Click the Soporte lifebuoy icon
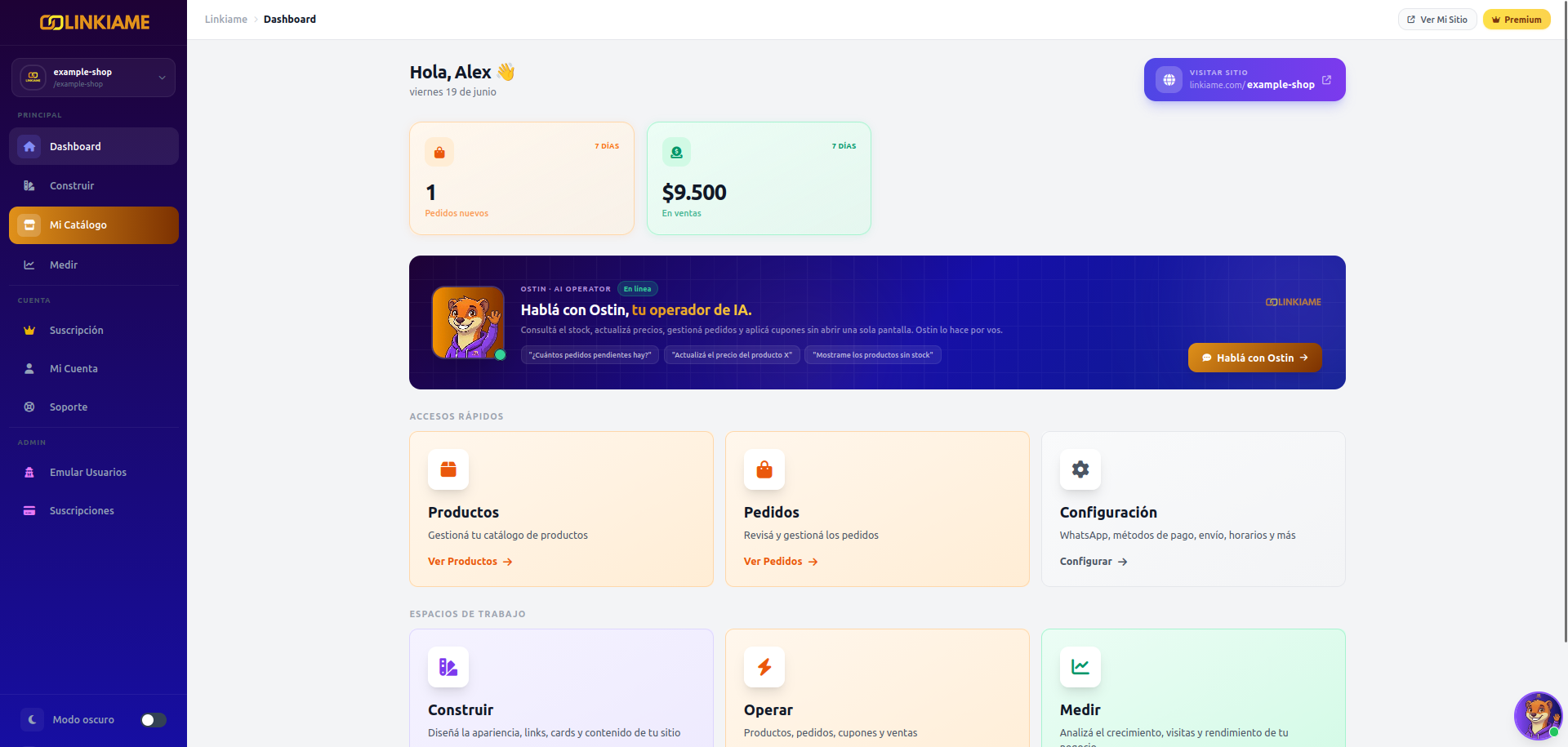This screenshot has width=1568, height=747. click(29, 407)
